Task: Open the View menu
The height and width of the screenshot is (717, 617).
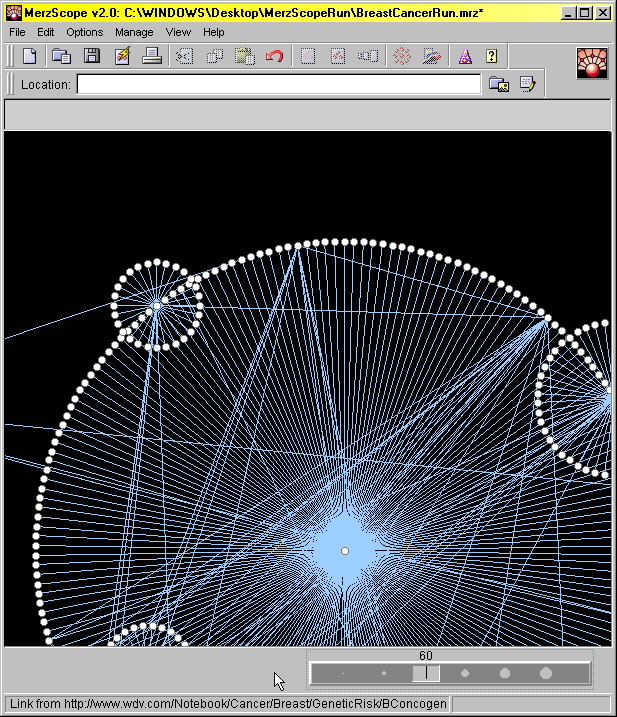Action: click(x=178, y=32)
